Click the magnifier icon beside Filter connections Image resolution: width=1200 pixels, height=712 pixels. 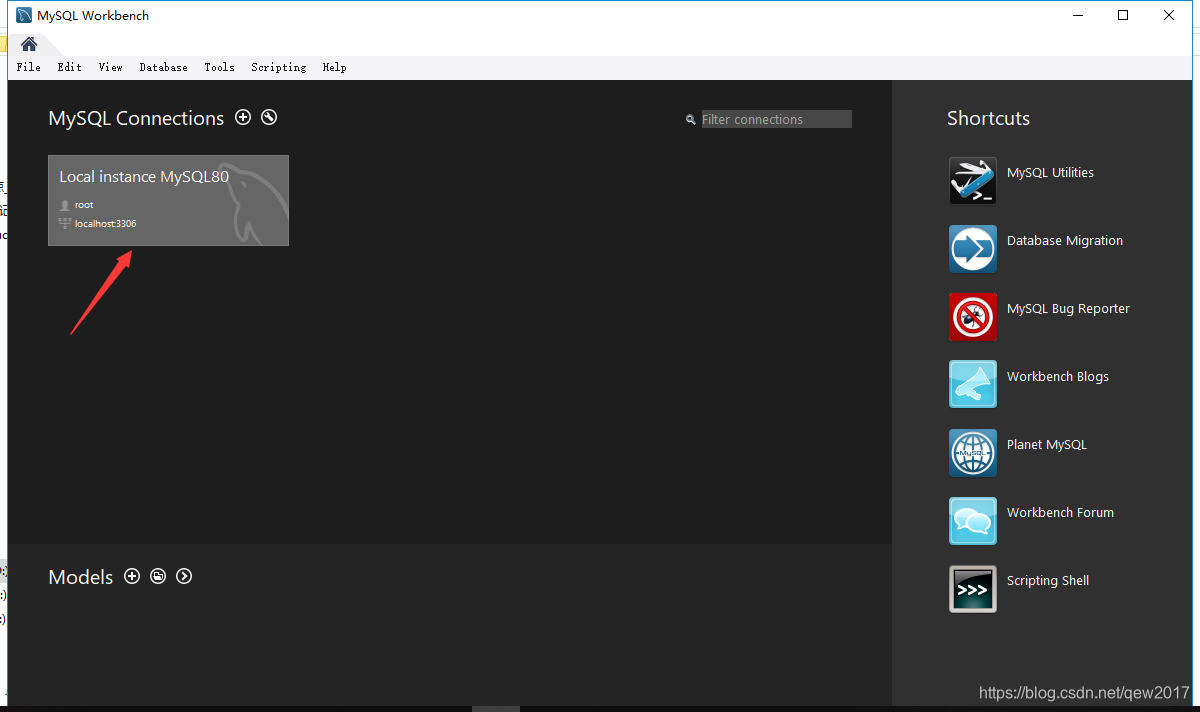(690, 119)
